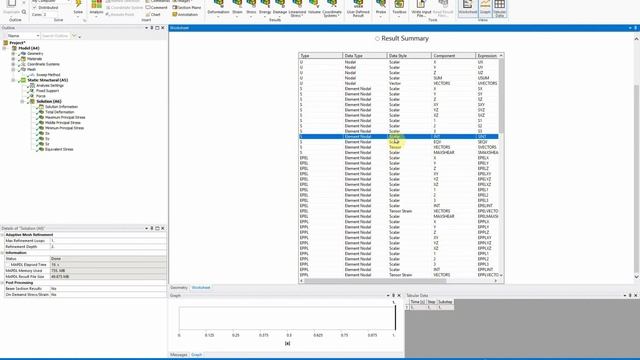Open the Outline panel options dropdown arrow
Screen dimensions: 640x360
point(146,28)
